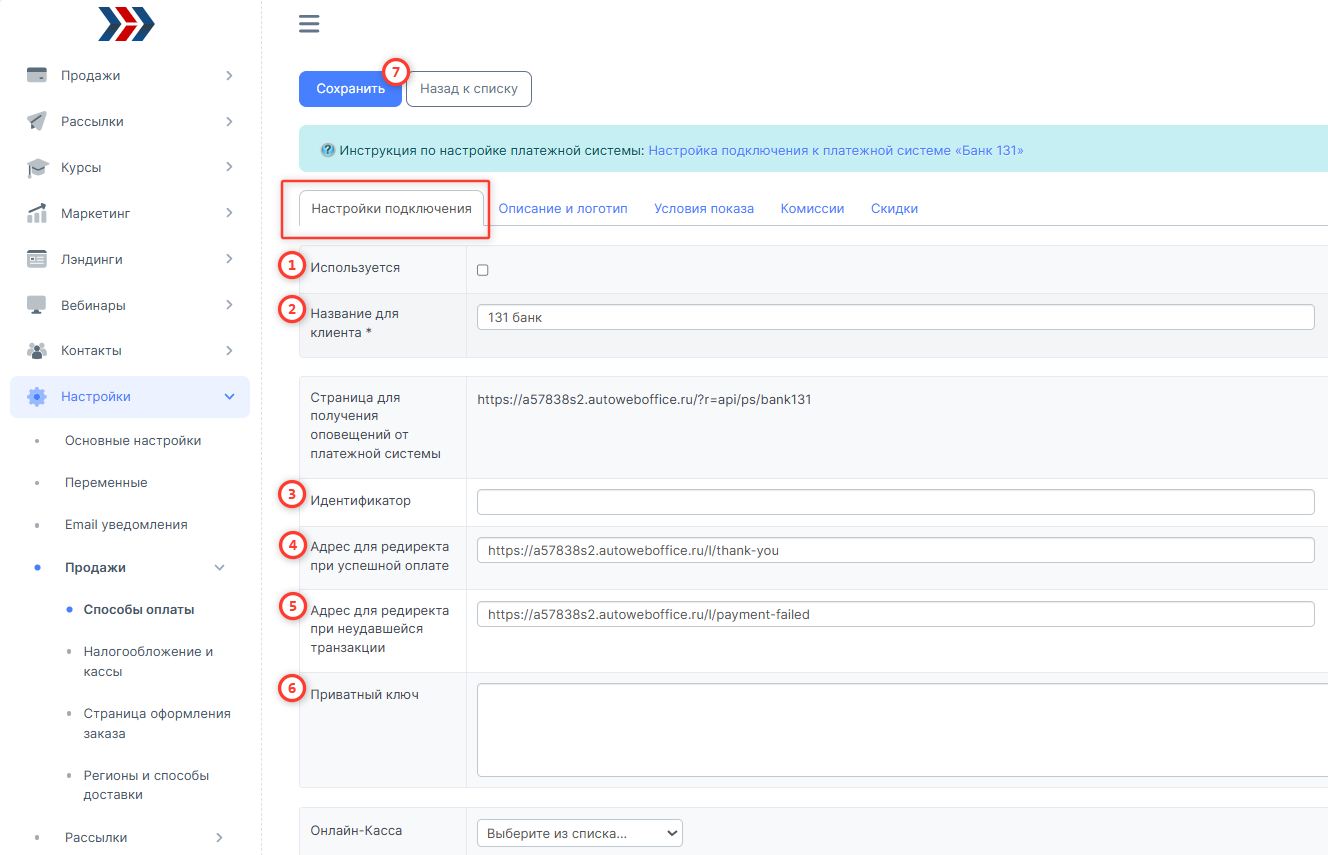Screen dimensions: 1328x855
Task: Collapse the Настройки sidebar section
Action: click(229, 397)
